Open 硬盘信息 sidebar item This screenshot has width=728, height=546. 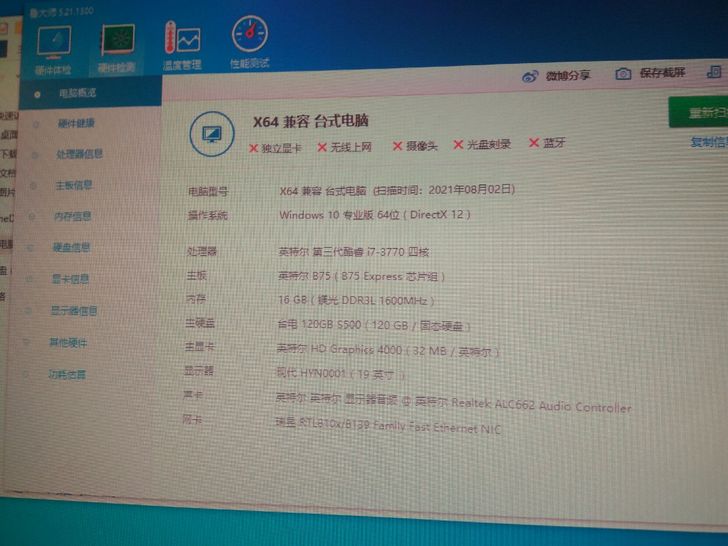[x=71, y=247]
